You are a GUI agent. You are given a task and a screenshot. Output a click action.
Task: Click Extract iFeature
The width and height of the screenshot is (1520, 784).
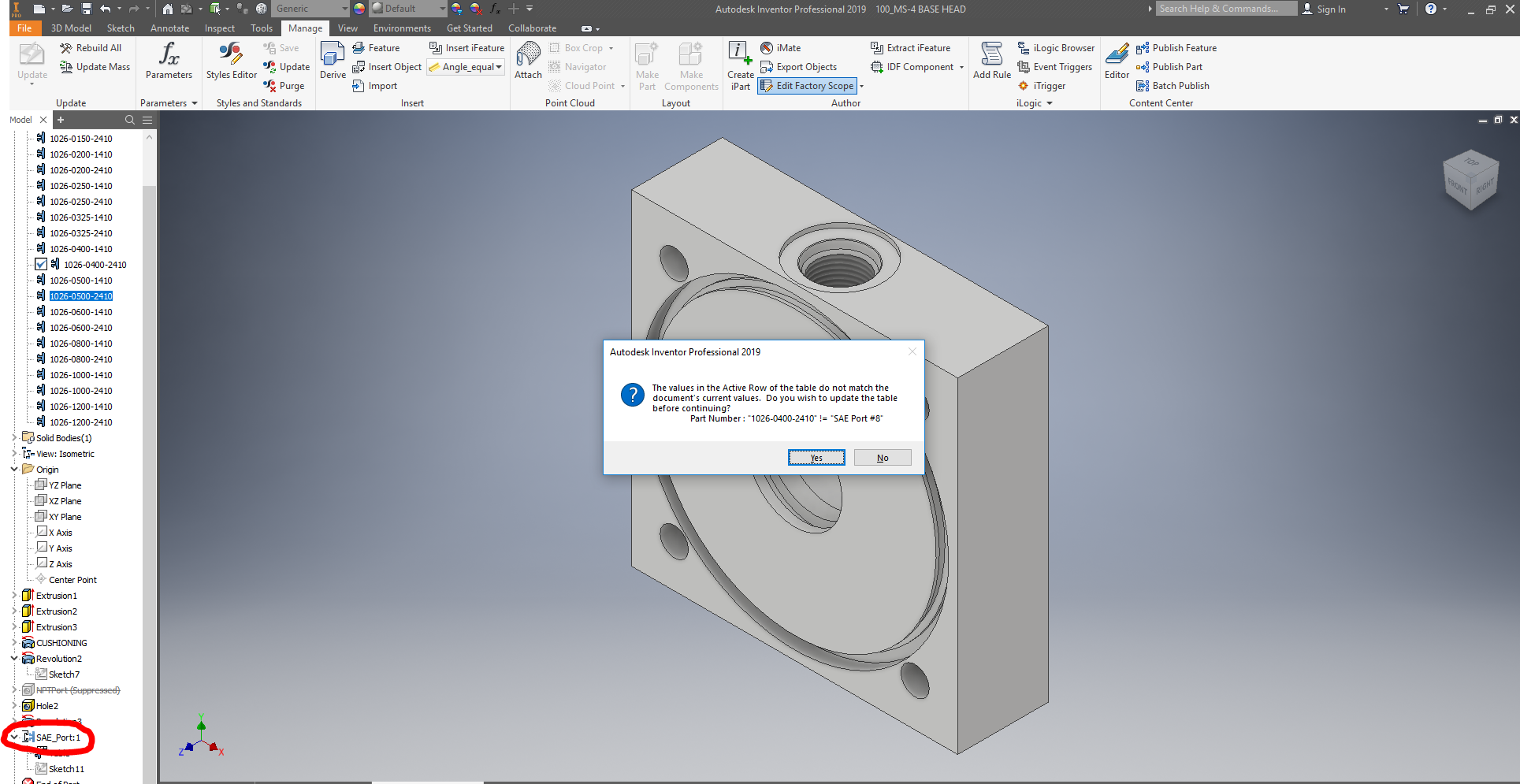tap(910, 48)
